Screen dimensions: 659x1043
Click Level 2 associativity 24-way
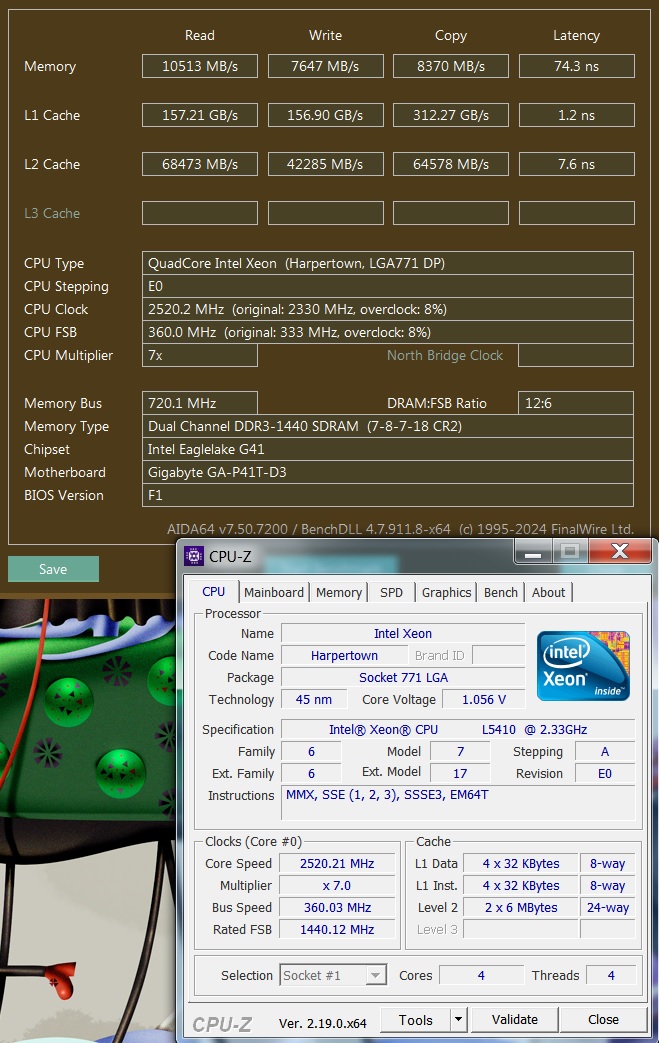click(x=608, y=907)
